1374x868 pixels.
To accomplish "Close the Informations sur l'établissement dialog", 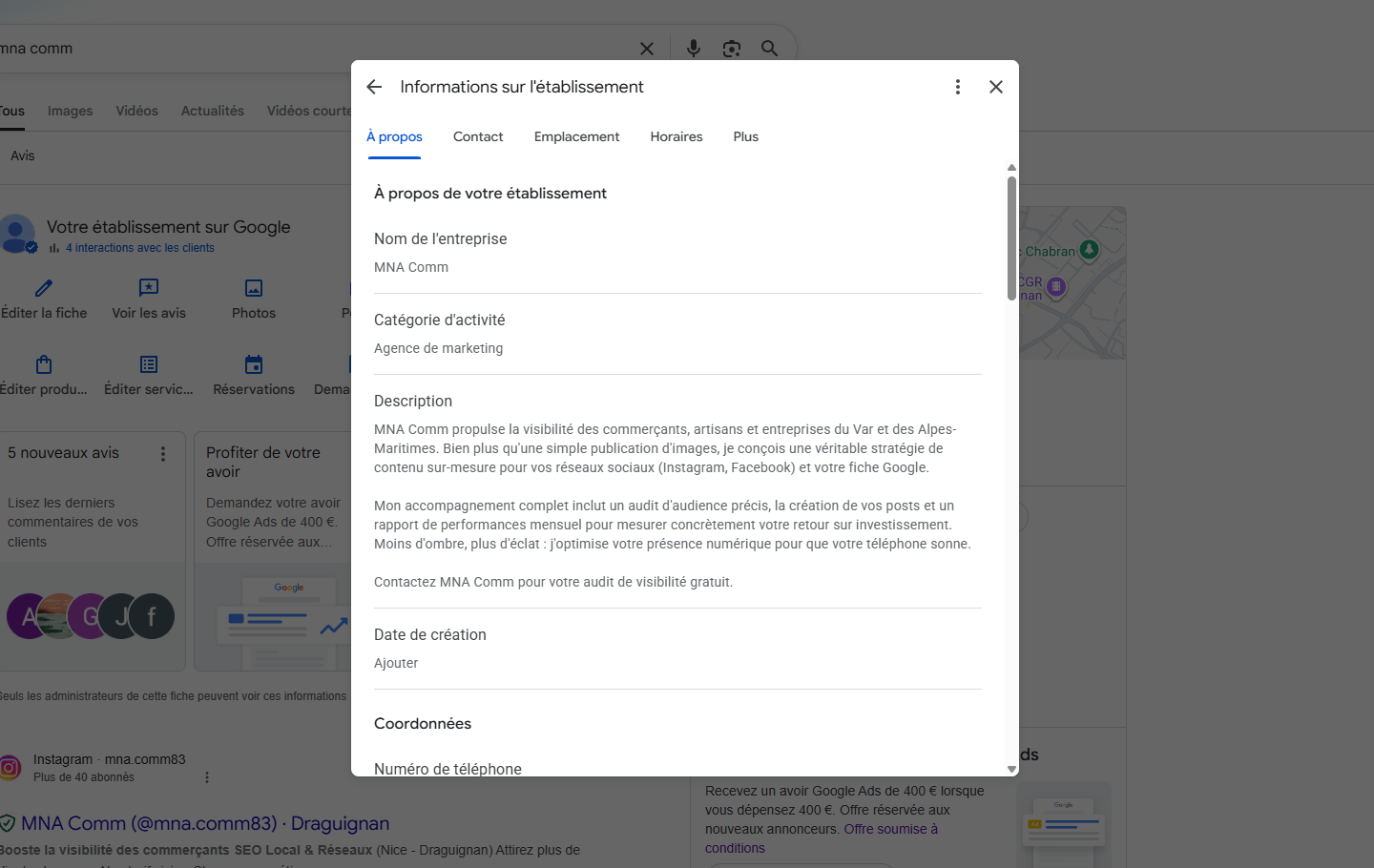I will pyautogui.click(x=996, y=87).
